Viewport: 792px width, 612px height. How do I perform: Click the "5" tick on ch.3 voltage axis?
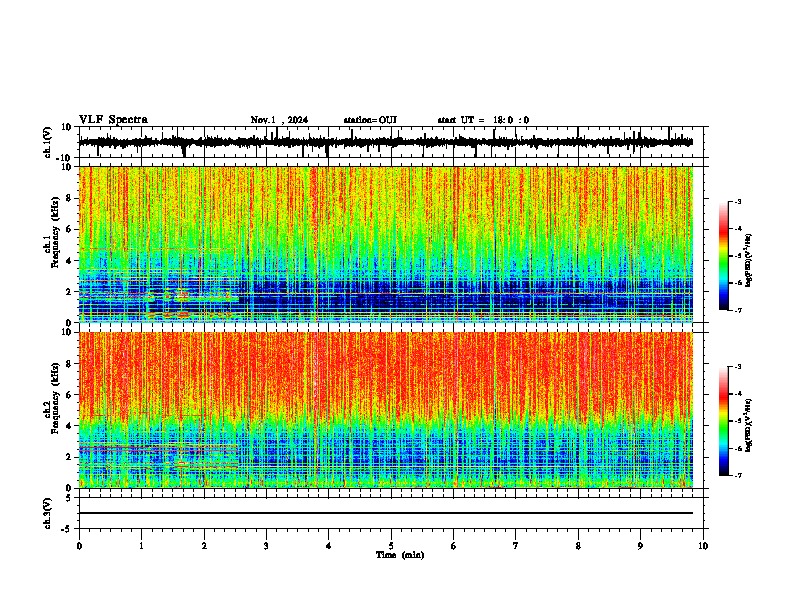[x=69, y=498]
